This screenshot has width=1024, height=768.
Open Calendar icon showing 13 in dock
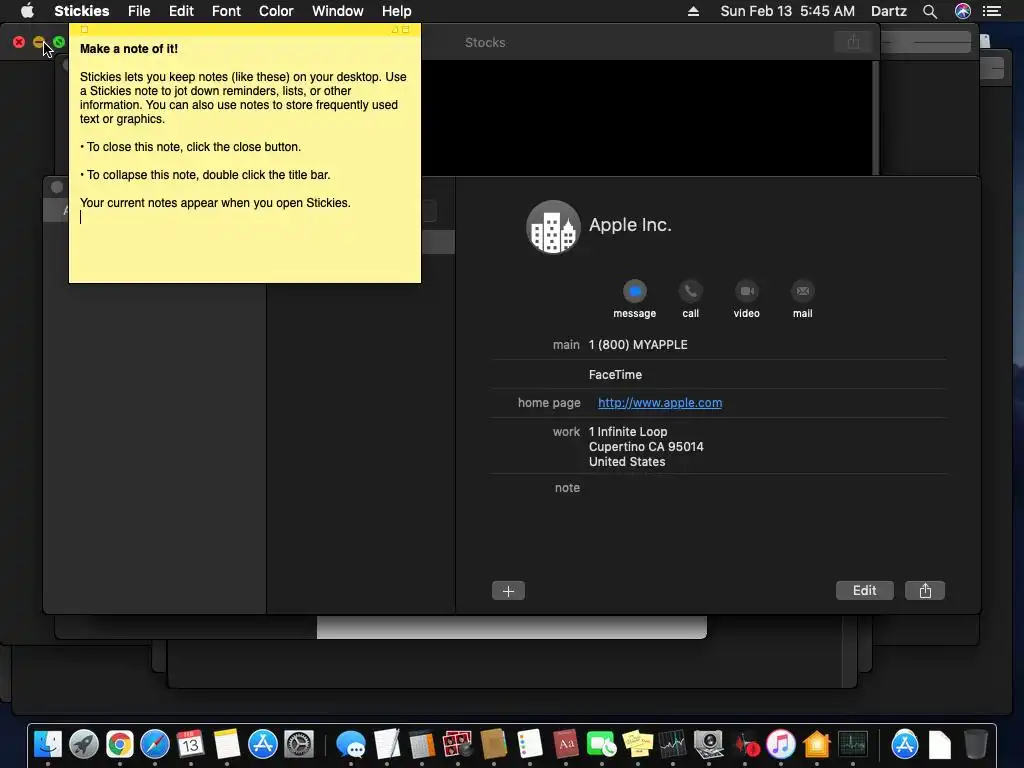coord(190,744)
